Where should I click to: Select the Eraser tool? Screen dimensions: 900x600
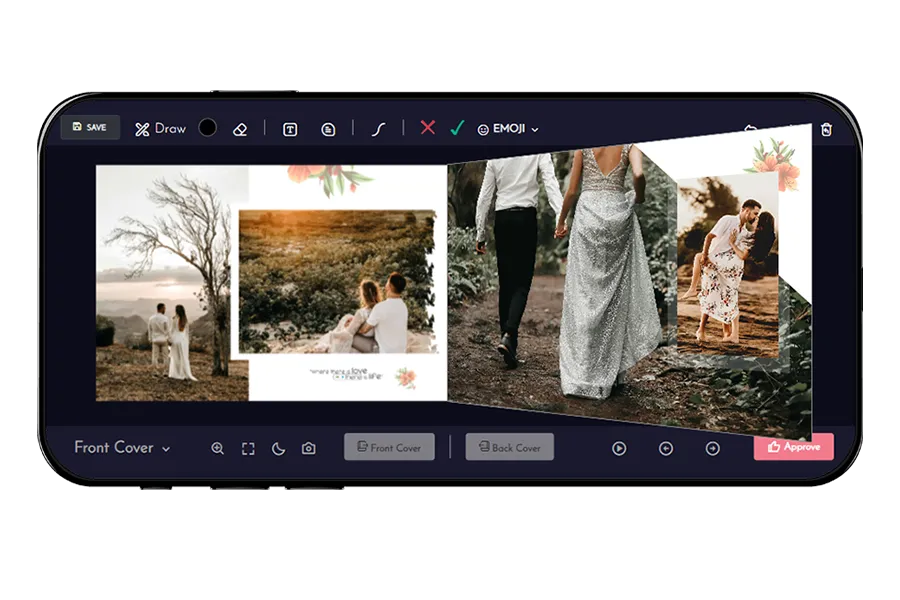tap(240, 129)
